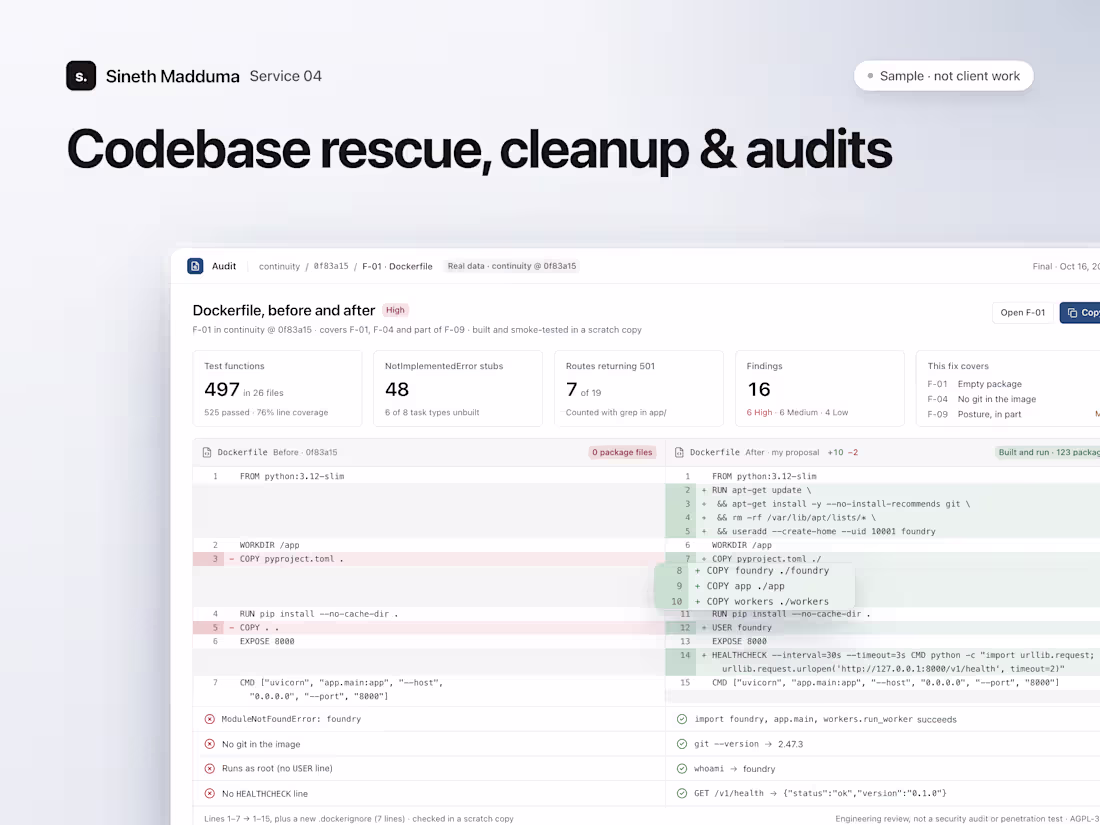The width and height of the screenshot is (1100, 825).
Task: Click the Sineth Madduma "s." logo icon
Action: point(81,76)
